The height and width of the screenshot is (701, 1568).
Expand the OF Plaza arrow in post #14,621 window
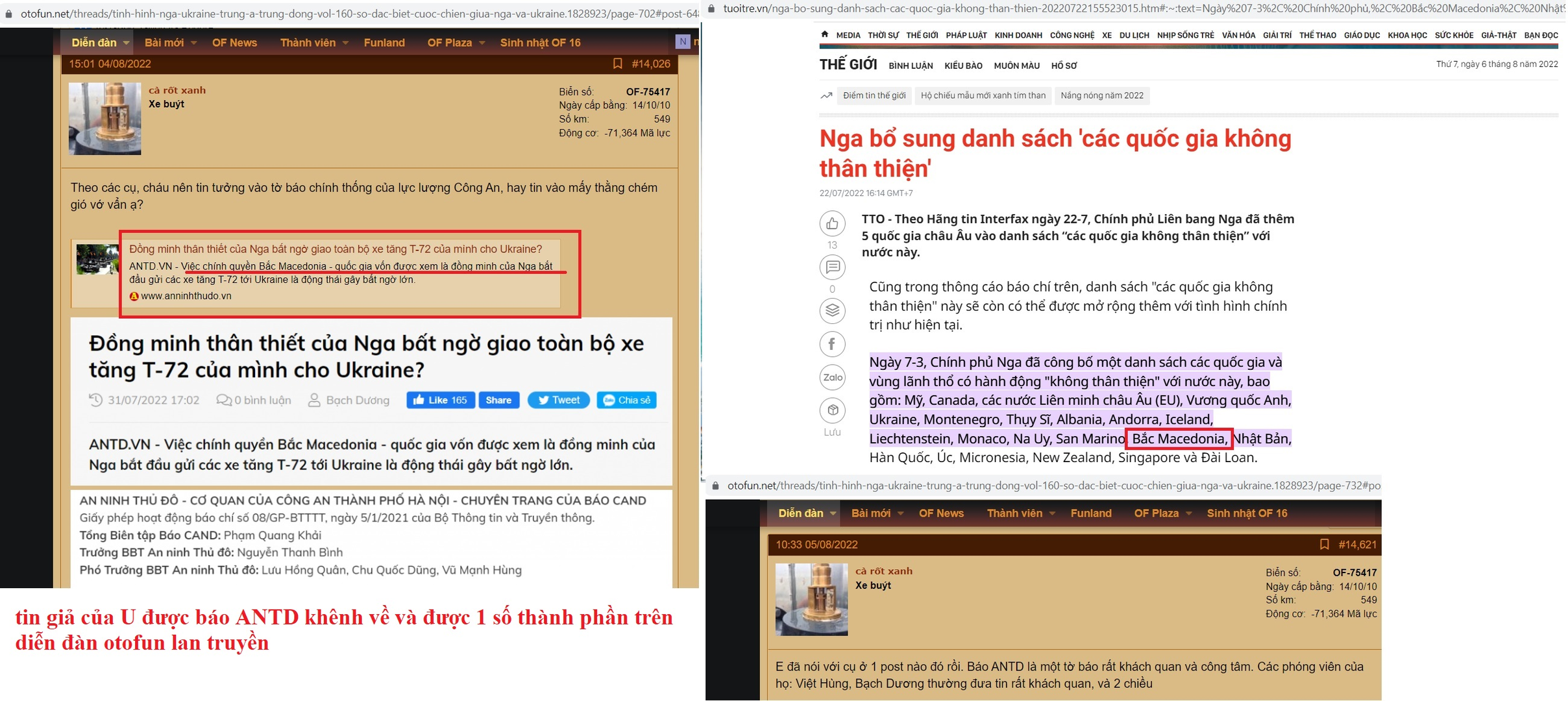[x=1188, y=513]
